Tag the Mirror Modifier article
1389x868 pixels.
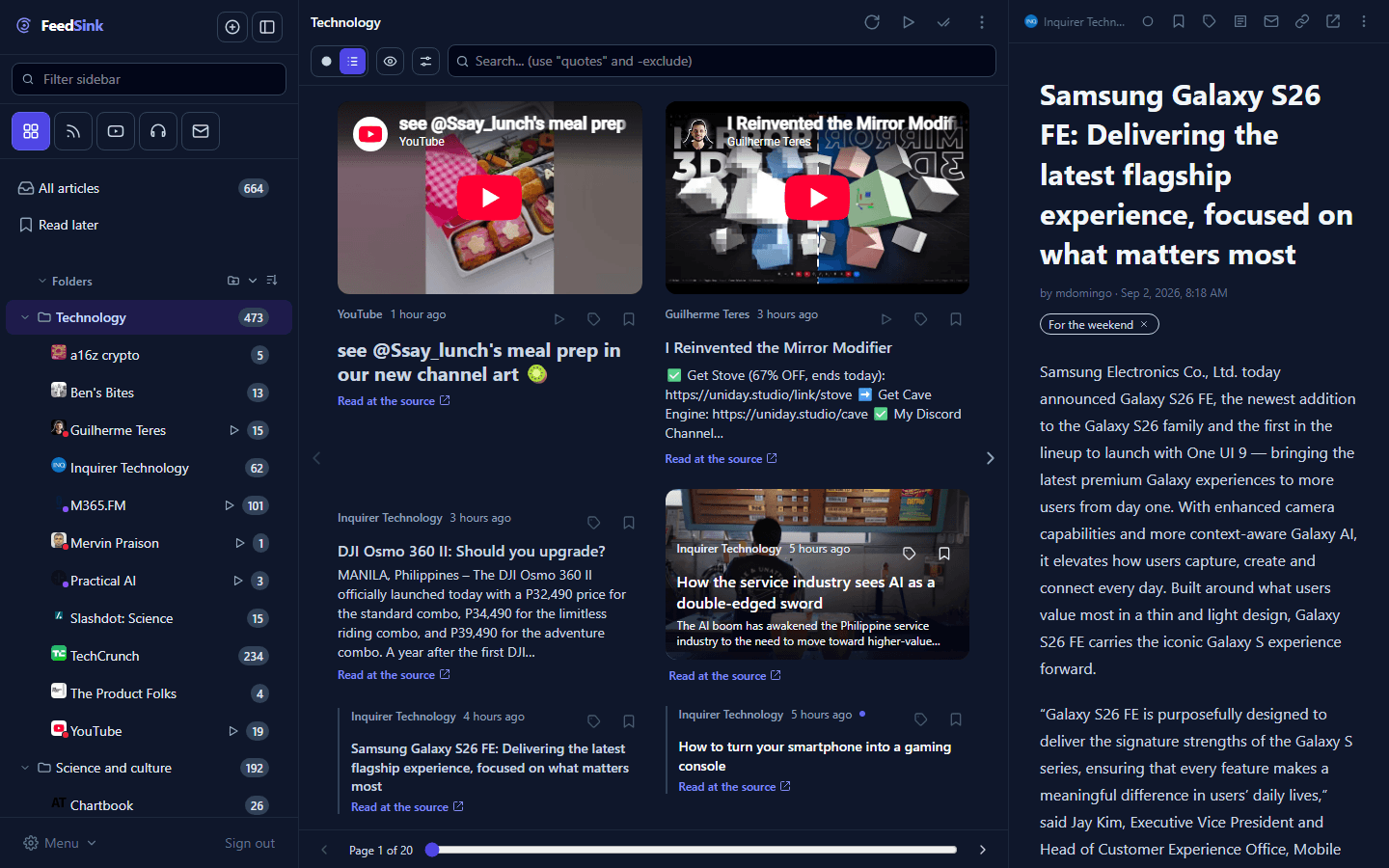click(921, 319)
